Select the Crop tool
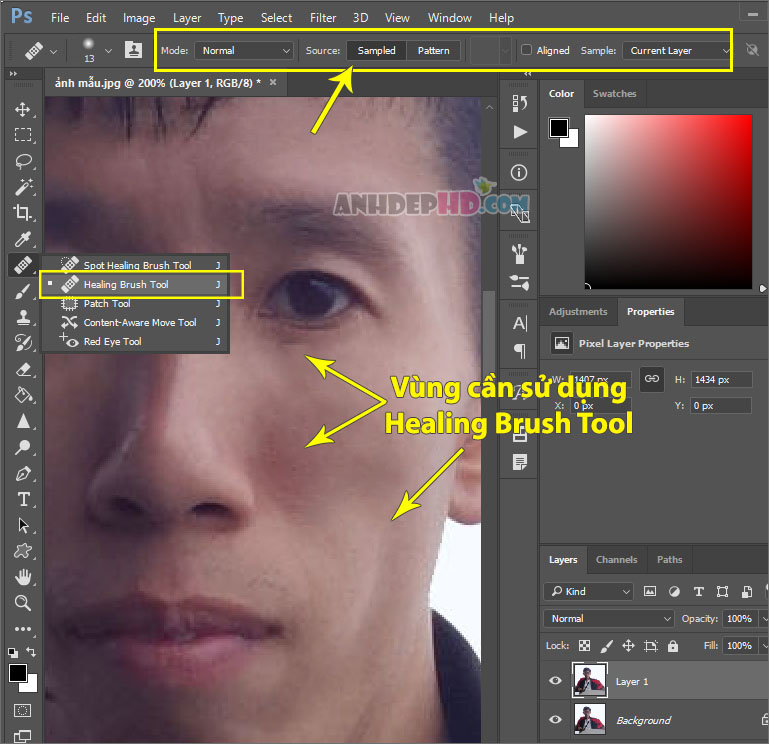This screenshot has height=744, width=769. pos(23,213)
